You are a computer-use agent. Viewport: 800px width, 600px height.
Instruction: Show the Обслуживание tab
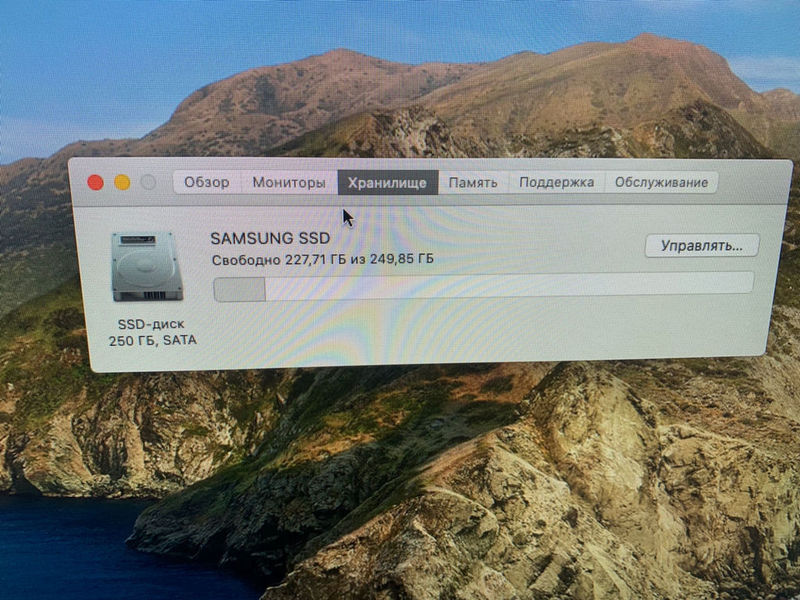(661, 182)
